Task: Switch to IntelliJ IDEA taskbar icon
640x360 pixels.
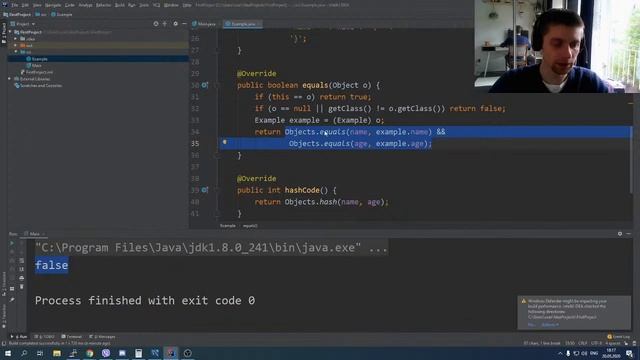Action: 171,353
